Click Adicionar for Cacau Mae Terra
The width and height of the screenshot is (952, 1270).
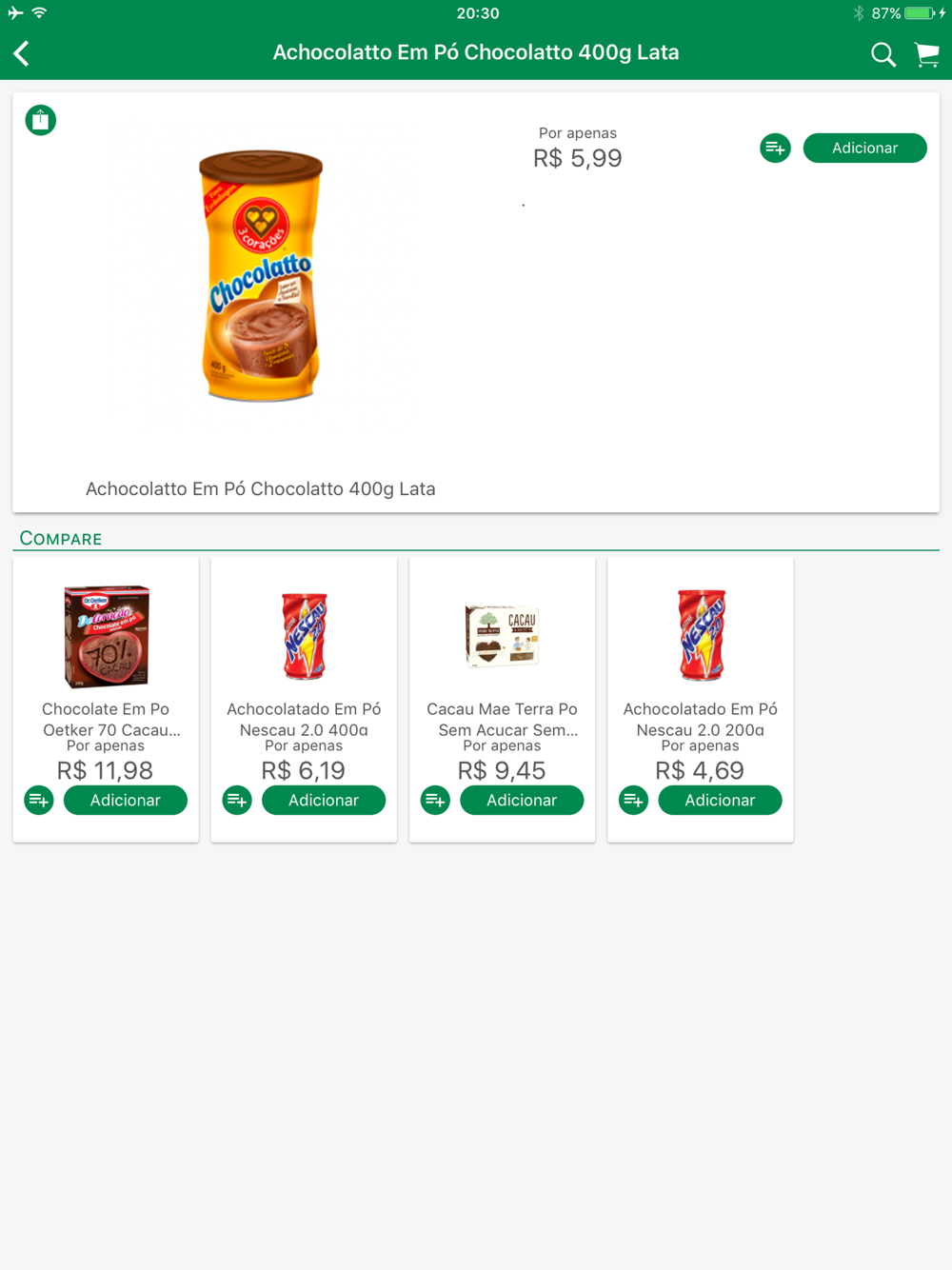(522, 800)
